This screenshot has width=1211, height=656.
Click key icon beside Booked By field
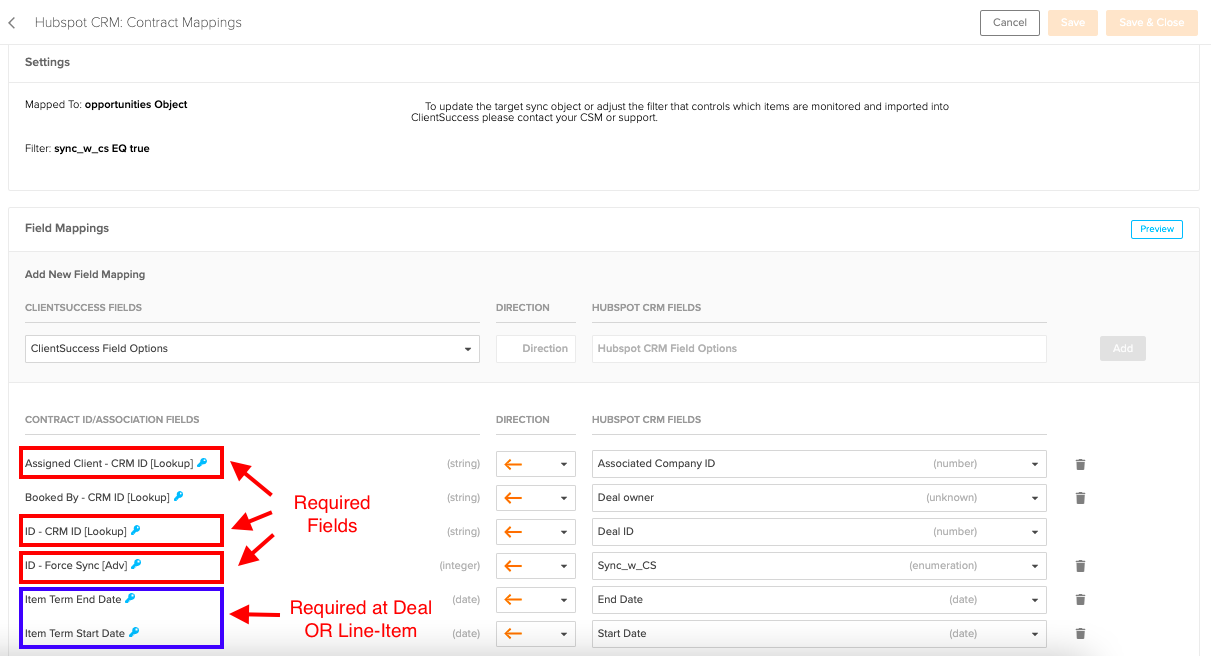pyautogui.click(x=179, y=496)
